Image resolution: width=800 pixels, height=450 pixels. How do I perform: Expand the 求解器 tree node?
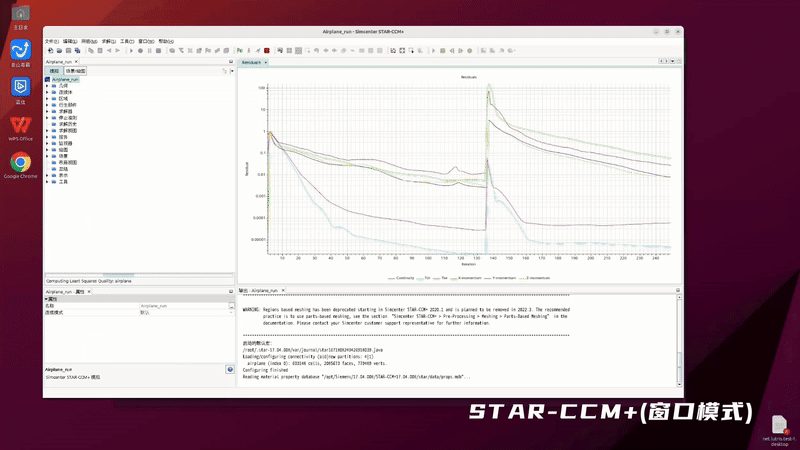47,111
